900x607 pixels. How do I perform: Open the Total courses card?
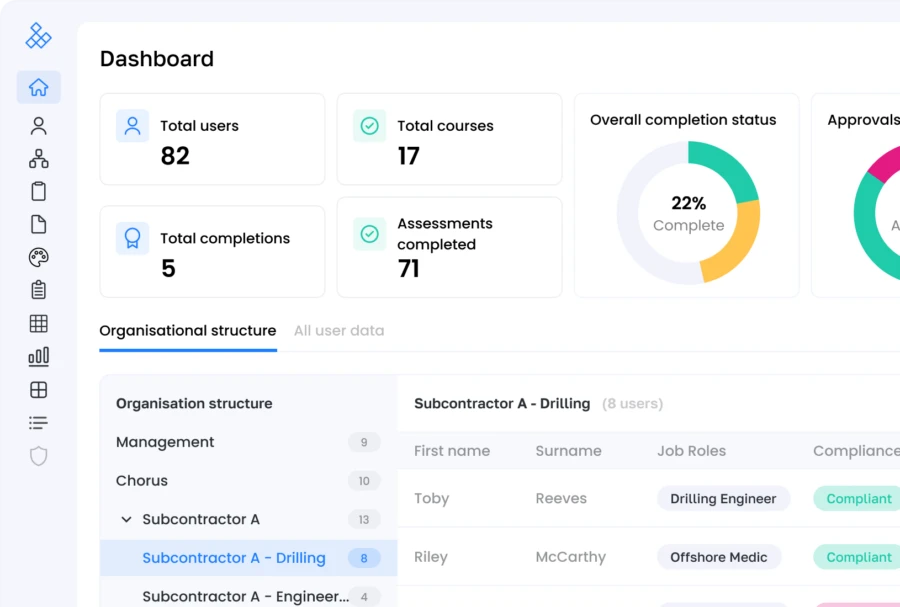pos(449,139)
